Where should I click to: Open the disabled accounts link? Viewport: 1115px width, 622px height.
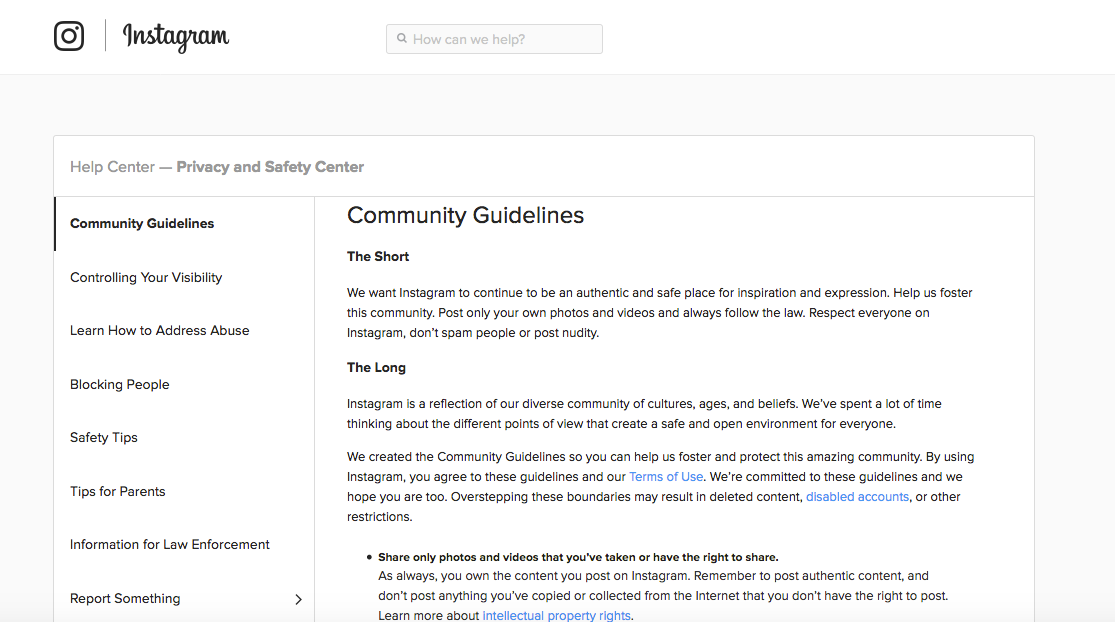pos(858,497)
